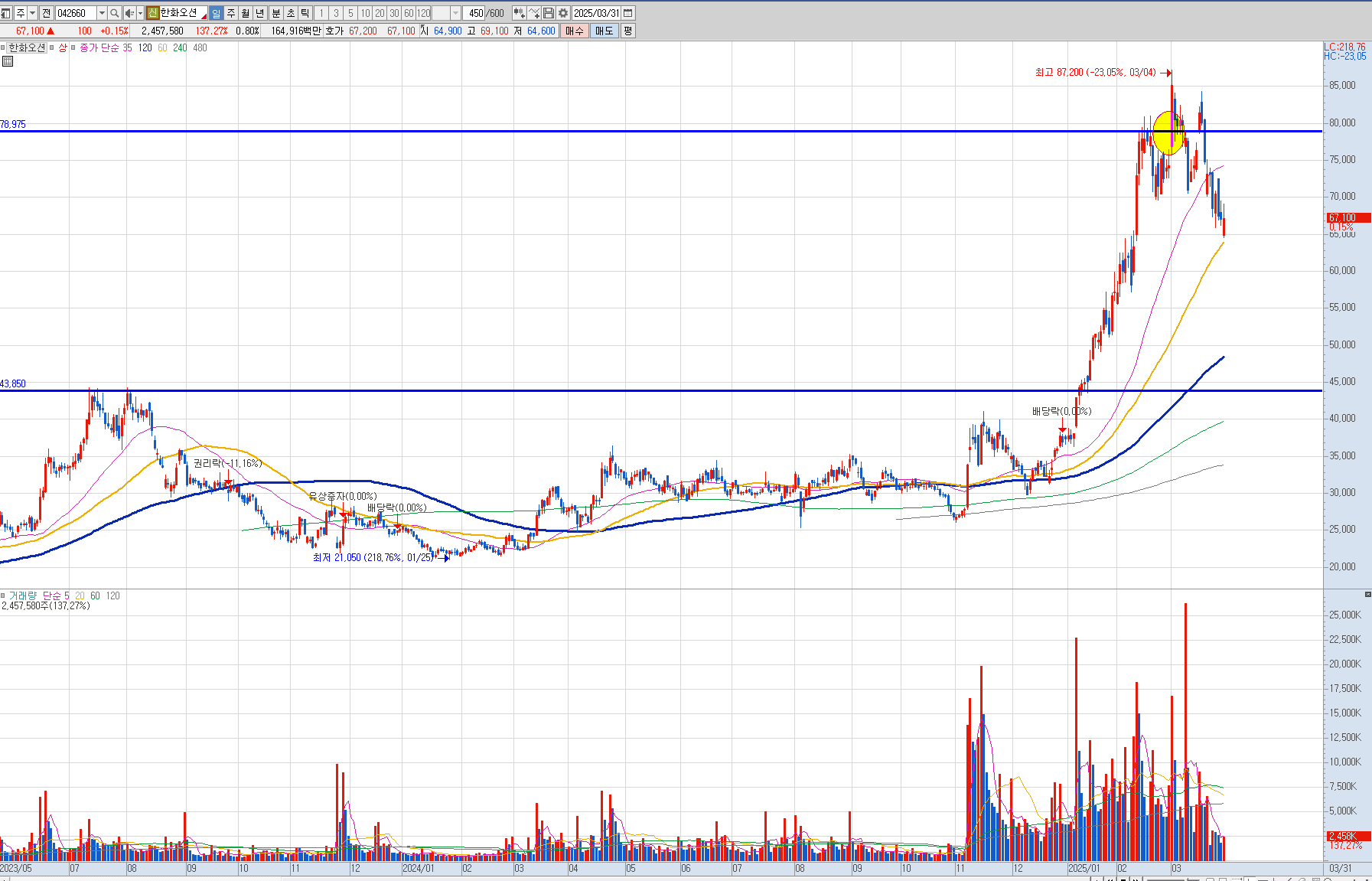The height and width of the screenshot is (881, 1372).
Task: Click the 최고 87,200 high price annotation
Action: click(1096, 73)
